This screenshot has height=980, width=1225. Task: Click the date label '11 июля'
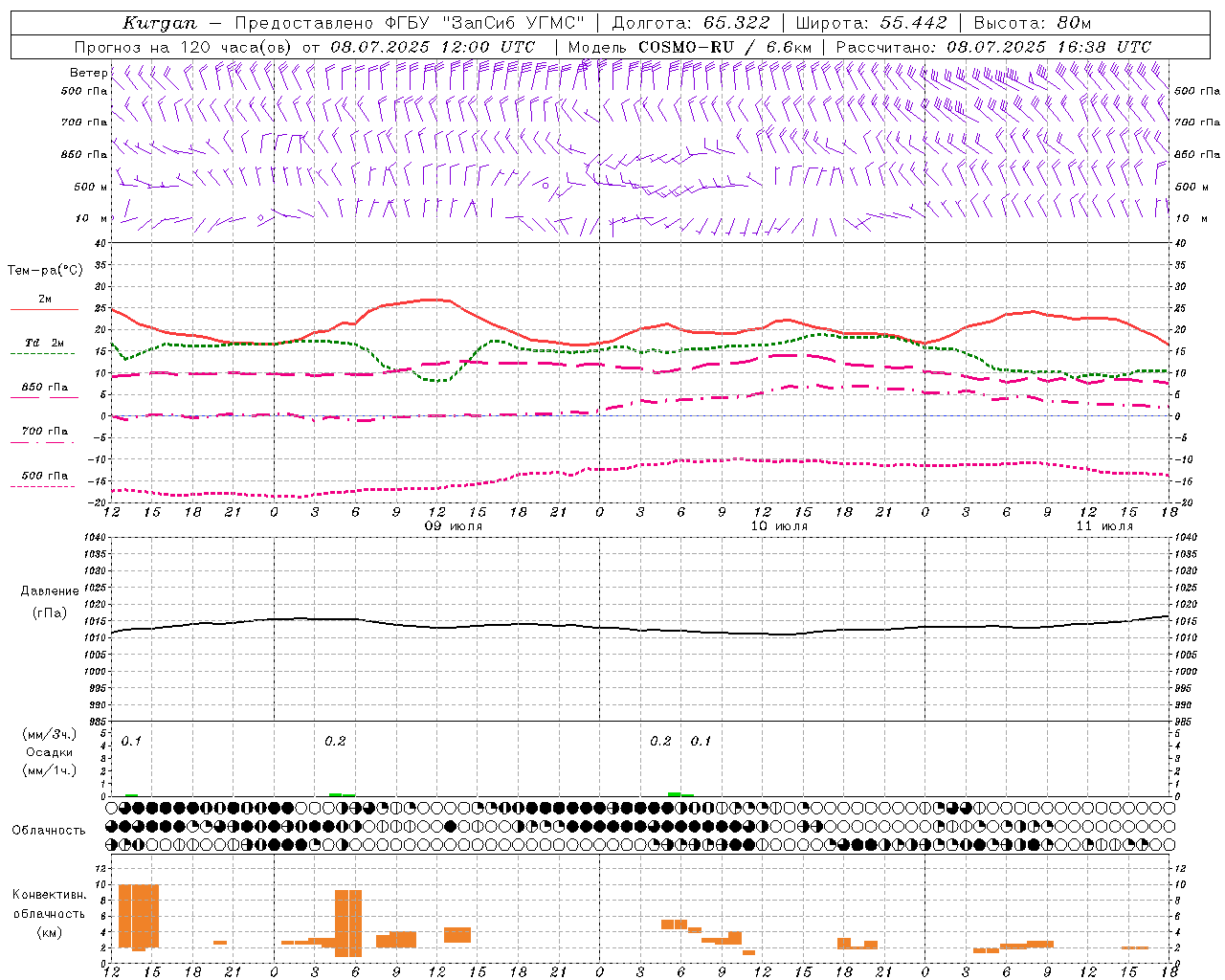click(1104, 526)
